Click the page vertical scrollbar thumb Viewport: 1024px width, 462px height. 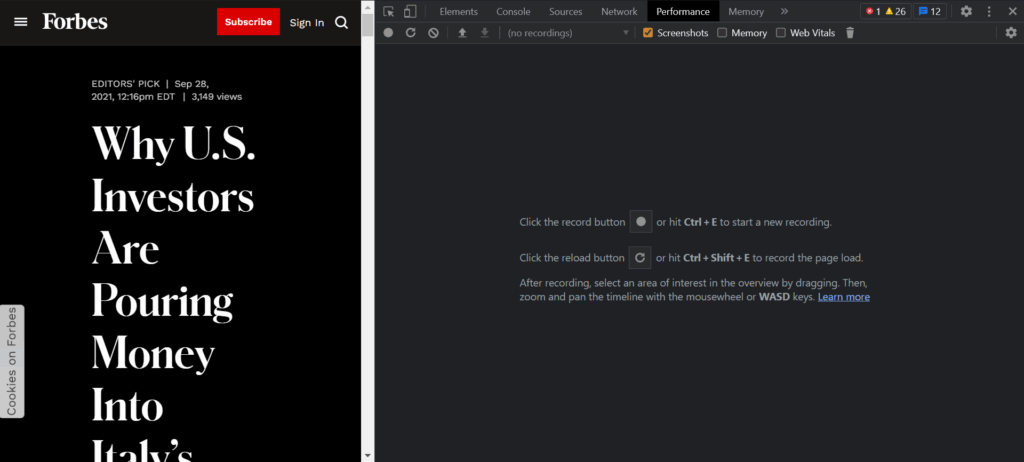coord(368,25)
